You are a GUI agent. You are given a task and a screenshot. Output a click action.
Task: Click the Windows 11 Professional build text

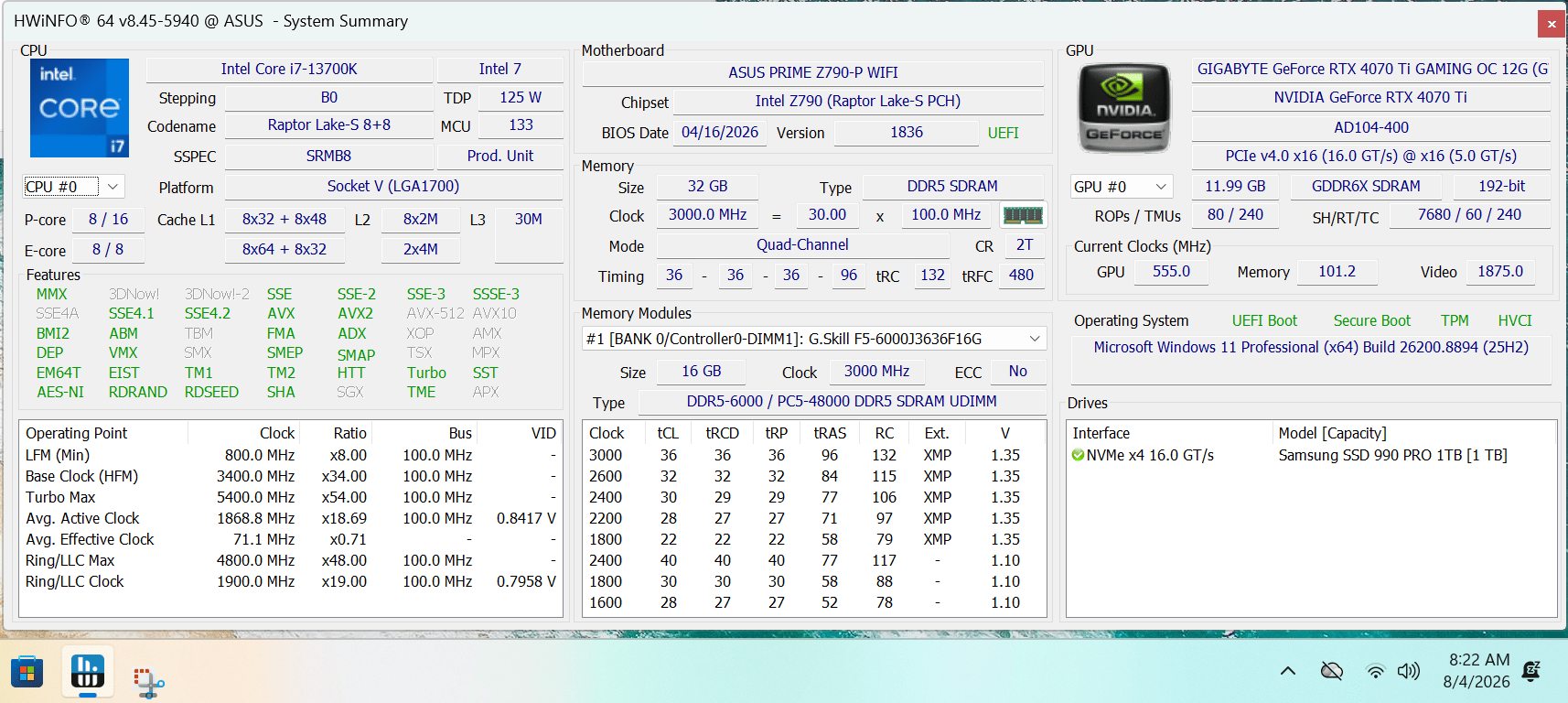[1311, 348]
